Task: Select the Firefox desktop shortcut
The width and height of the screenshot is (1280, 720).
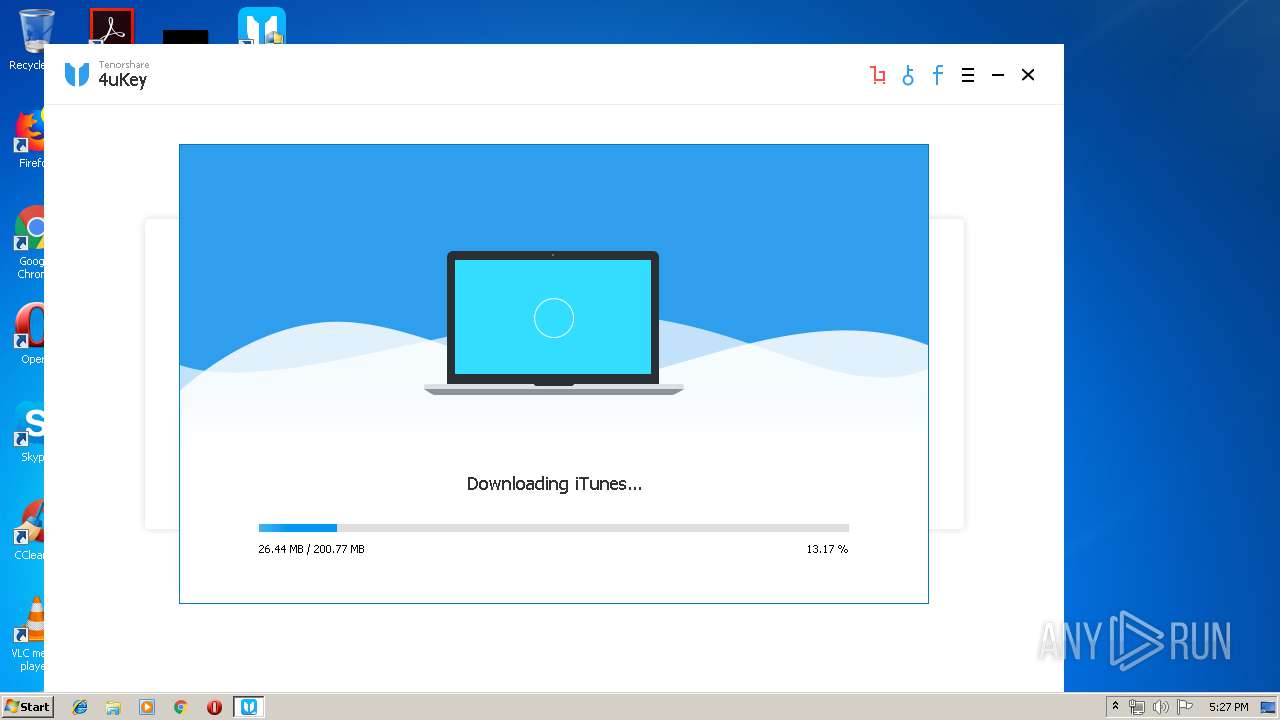Action: (30, 139)
